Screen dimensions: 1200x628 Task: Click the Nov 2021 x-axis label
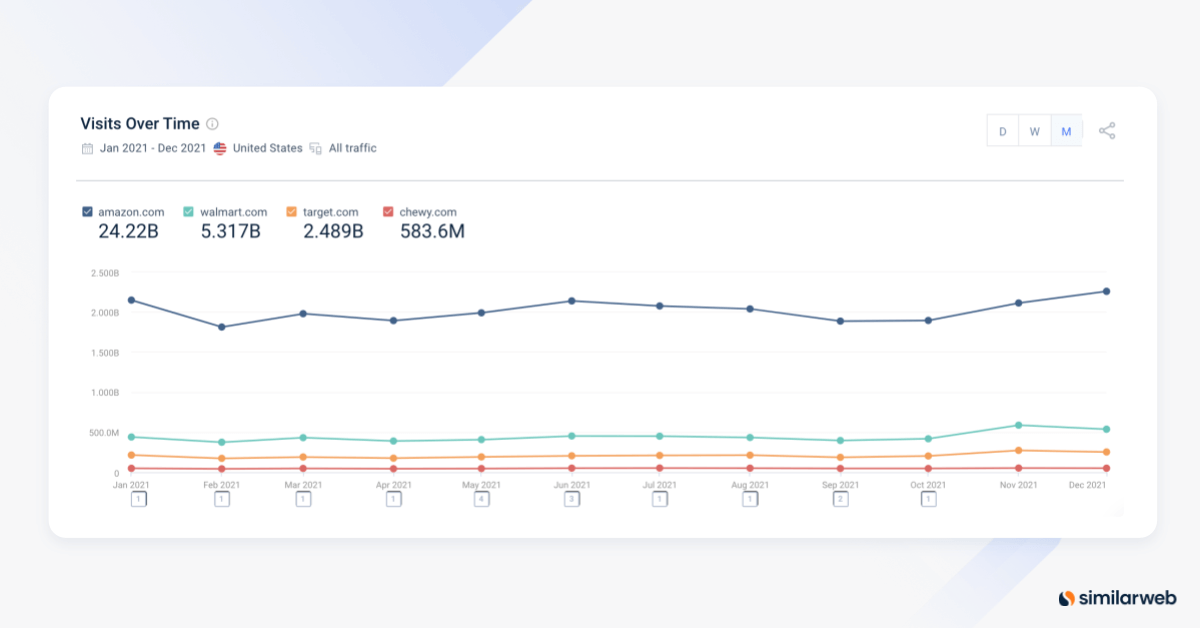[x=1018, y=485]
